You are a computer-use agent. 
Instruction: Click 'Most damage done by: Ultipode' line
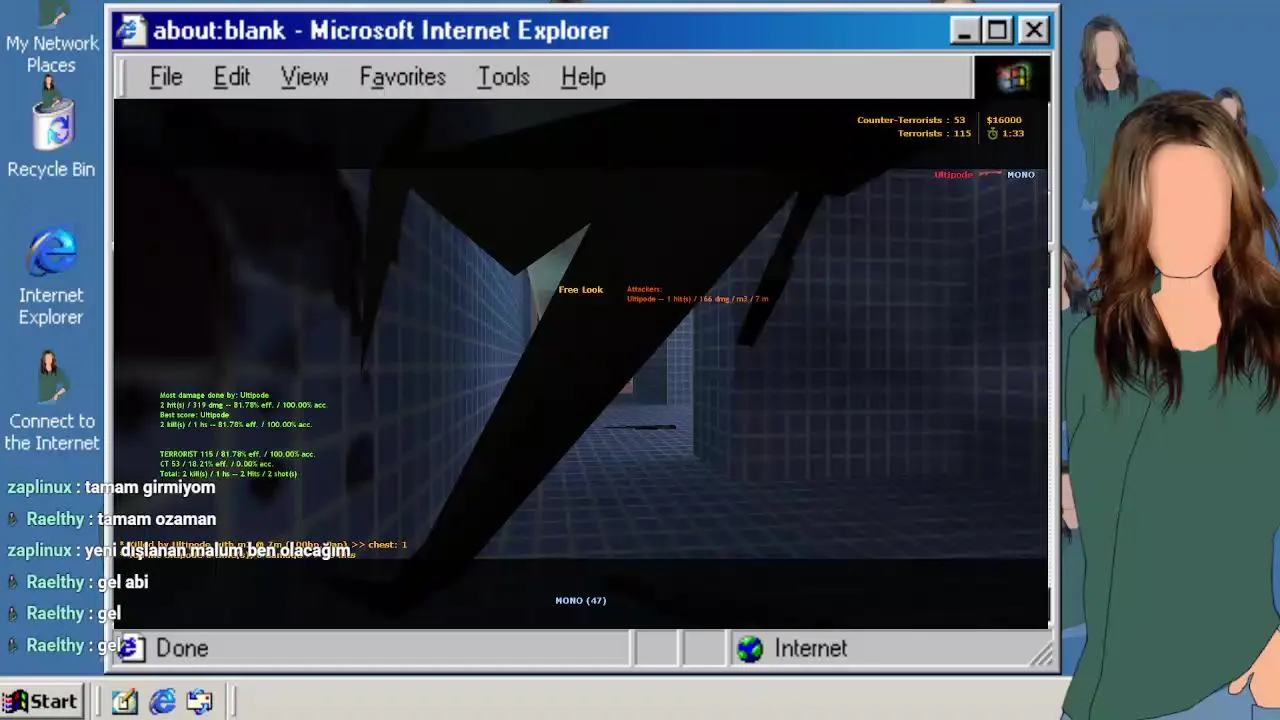point(214,395)
